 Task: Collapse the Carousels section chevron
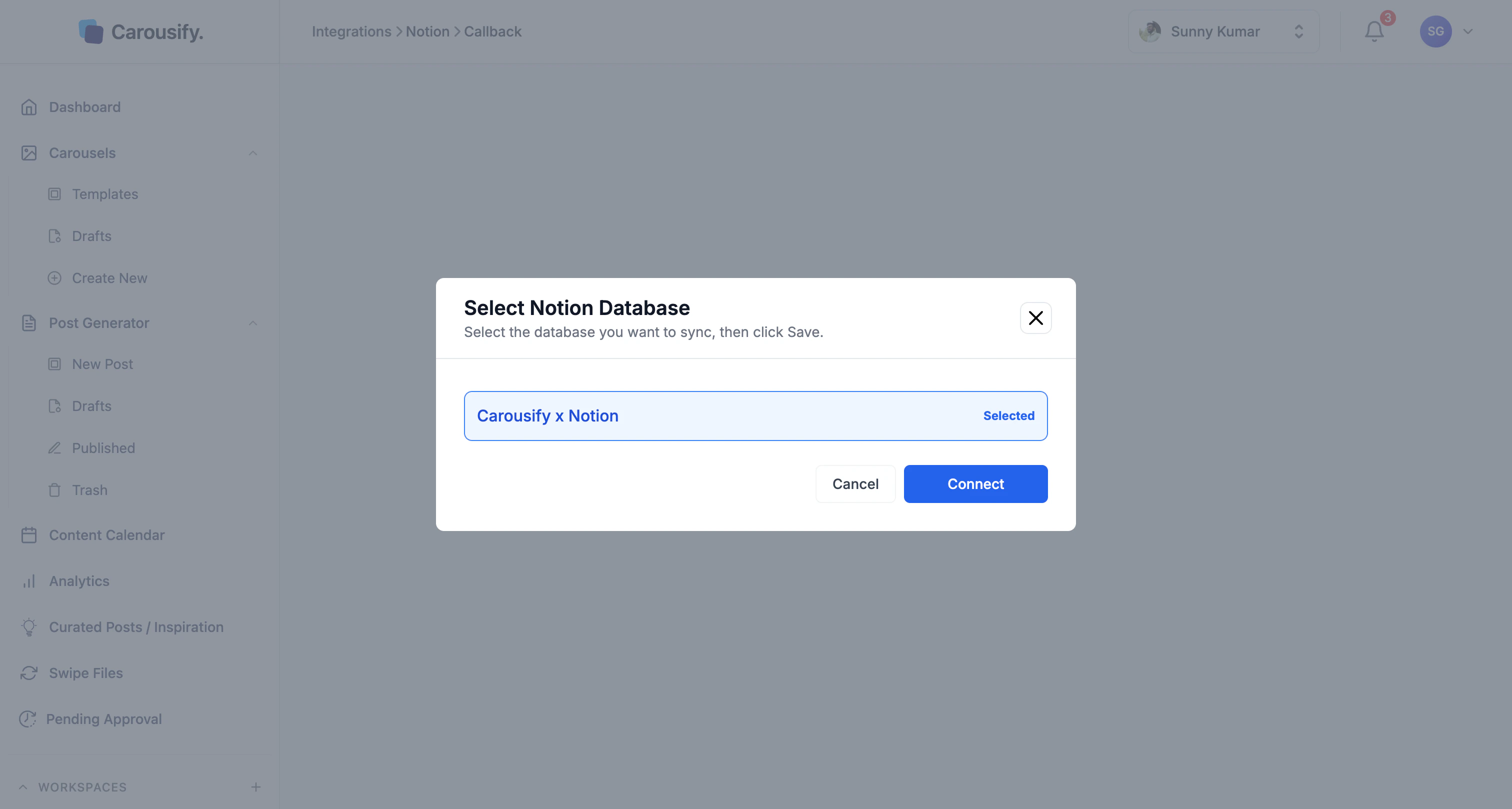click(253, 153)
